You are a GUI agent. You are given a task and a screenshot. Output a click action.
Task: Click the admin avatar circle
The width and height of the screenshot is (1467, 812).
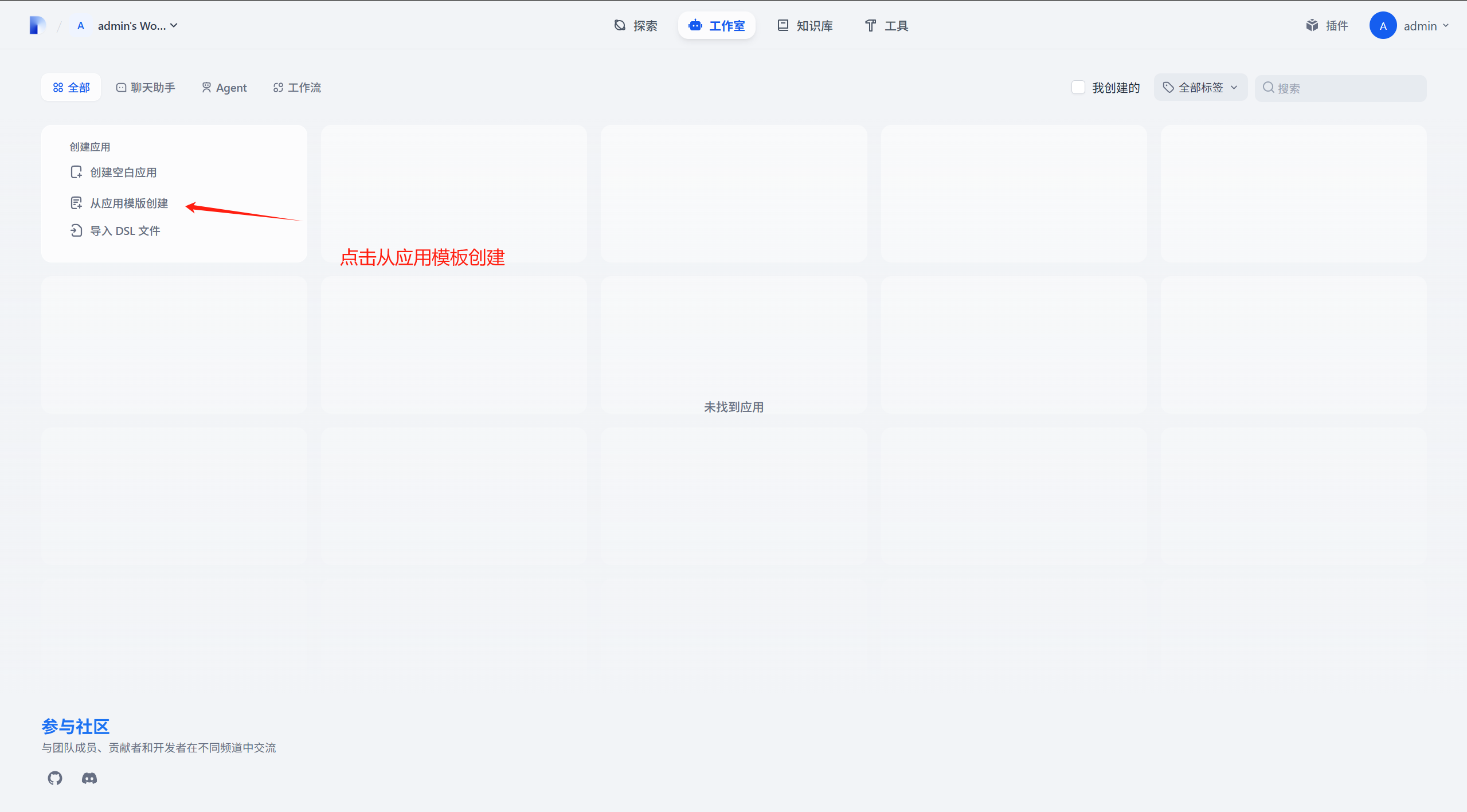1383,26
